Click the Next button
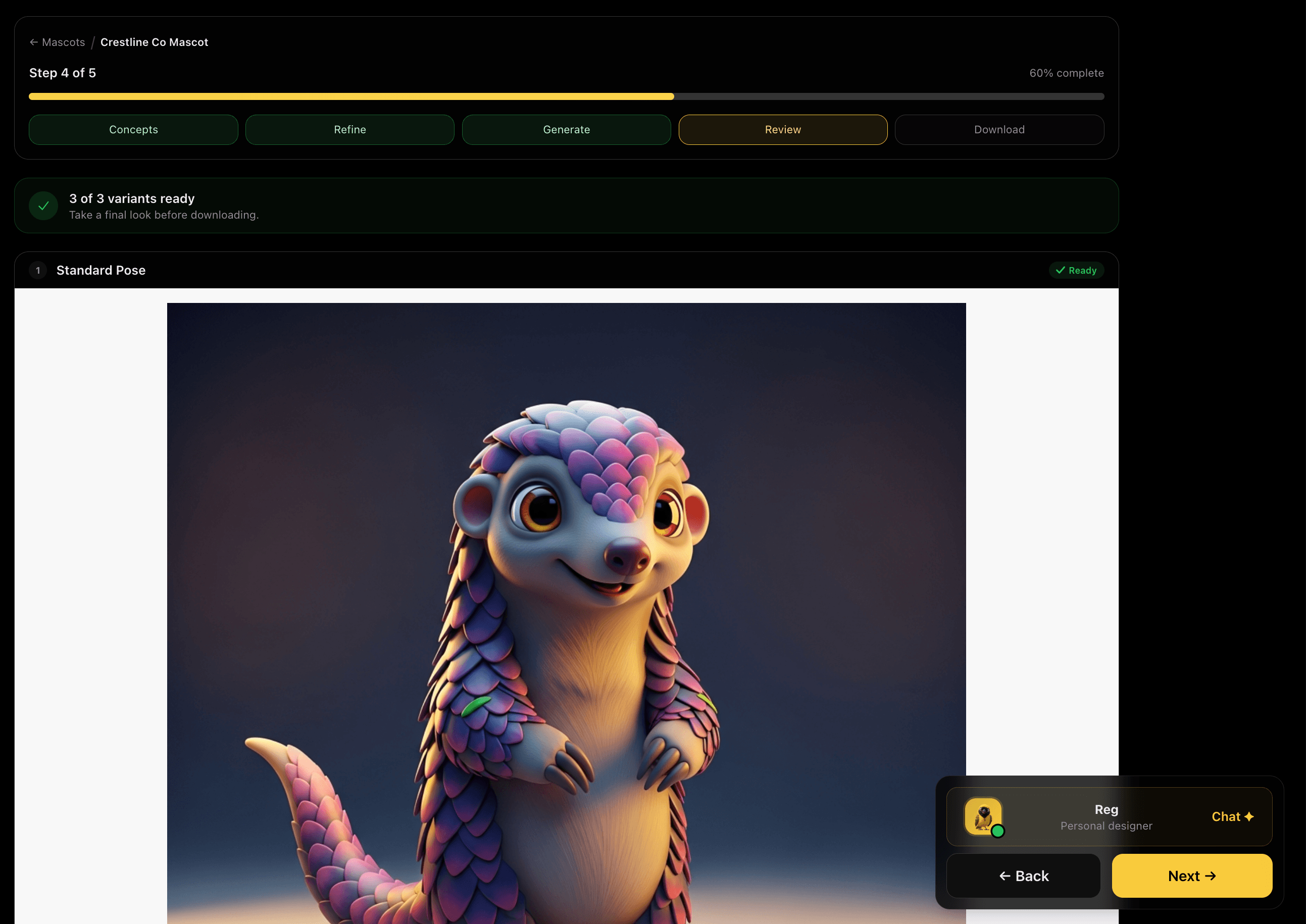Image resolution: width=1306 pixels, height=924 pixels. [x=1192, y=876]
